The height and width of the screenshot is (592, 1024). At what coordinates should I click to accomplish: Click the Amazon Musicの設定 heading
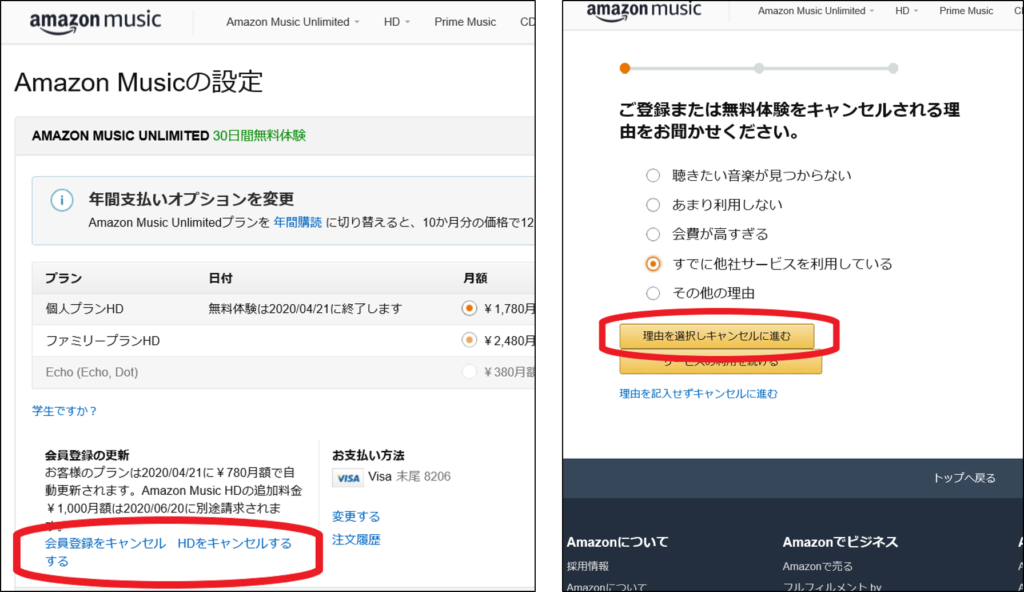click(138, 82)
